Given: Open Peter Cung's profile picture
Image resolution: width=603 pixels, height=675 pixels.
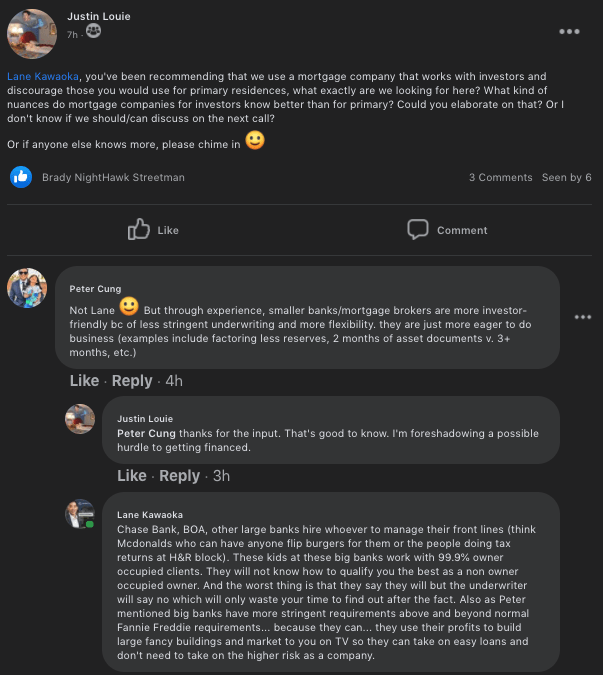Looking at the screenshot, I should coord(27,288).
